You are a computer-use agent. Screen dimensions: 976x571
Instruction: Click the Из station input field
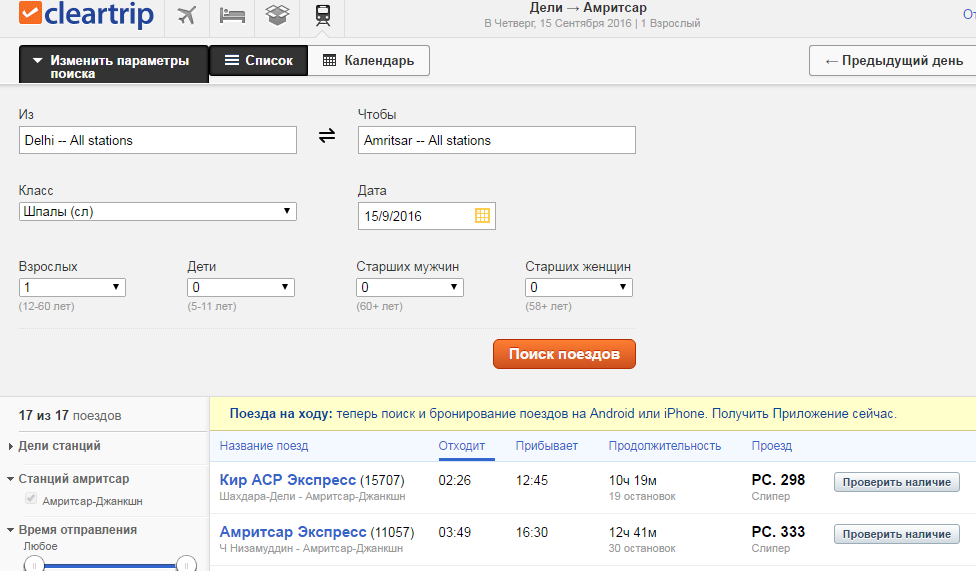click(x=157, y=140)
